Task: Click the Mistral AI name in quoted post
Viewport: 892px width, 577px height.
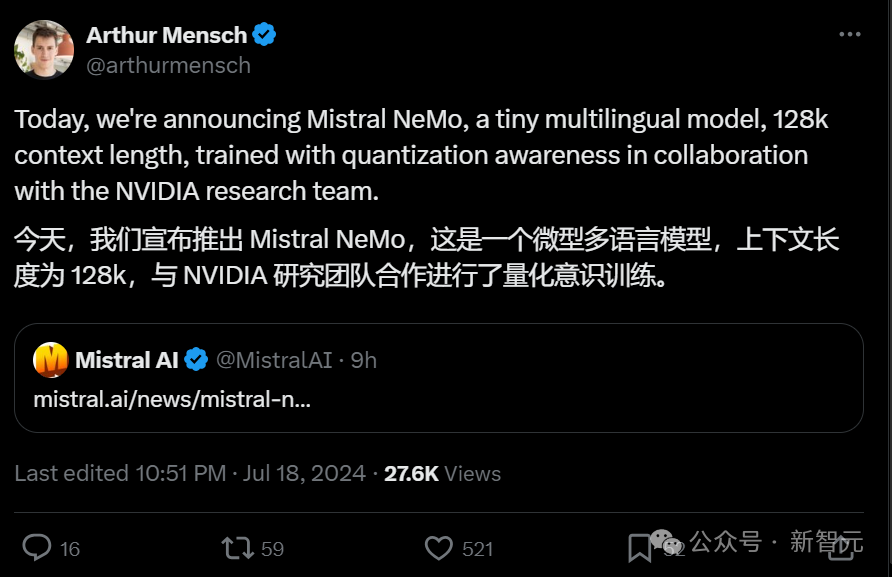Action: pos(126,360)
